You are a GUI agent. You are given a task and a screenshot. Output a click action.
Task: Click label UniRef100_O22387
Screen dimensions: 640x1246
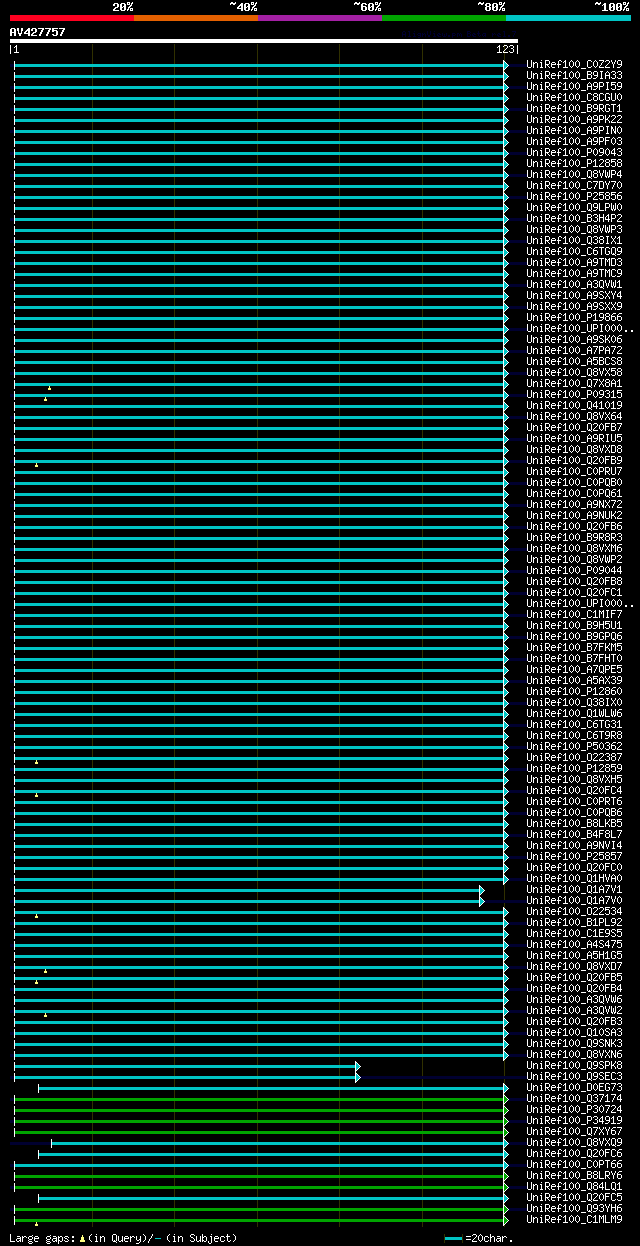[574, 757]
